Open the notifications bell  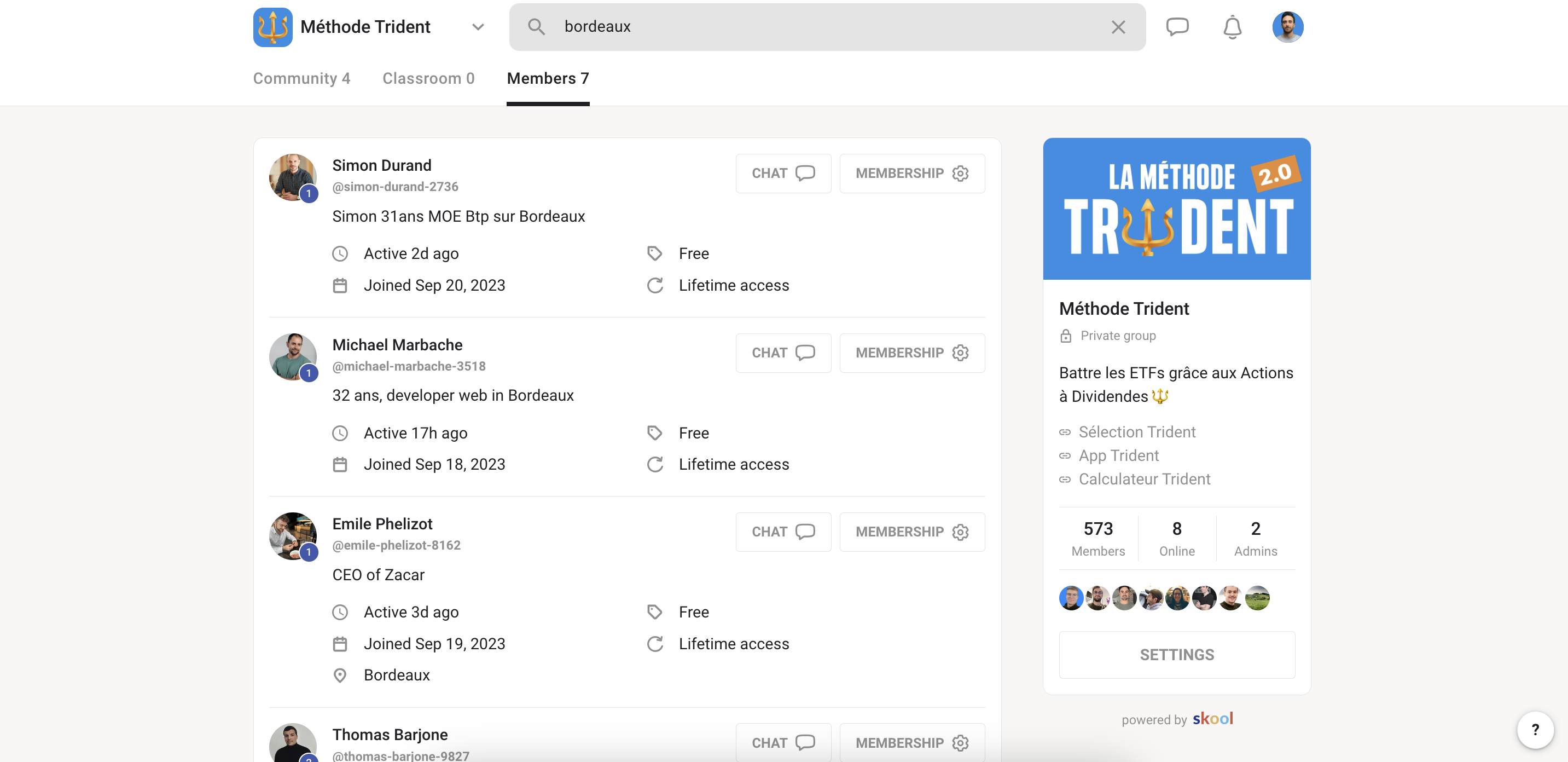[1233, 27]
